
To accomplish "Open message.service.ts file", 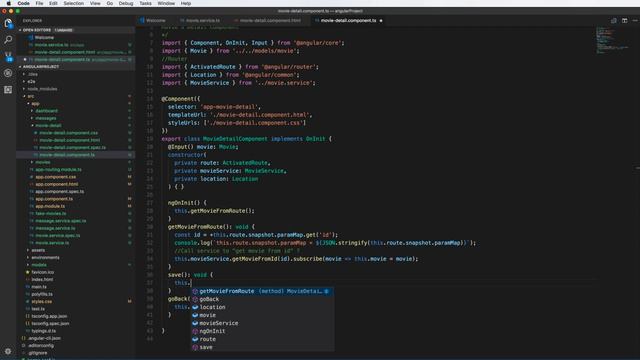I will pyautogui.click(x=55, y=228).
